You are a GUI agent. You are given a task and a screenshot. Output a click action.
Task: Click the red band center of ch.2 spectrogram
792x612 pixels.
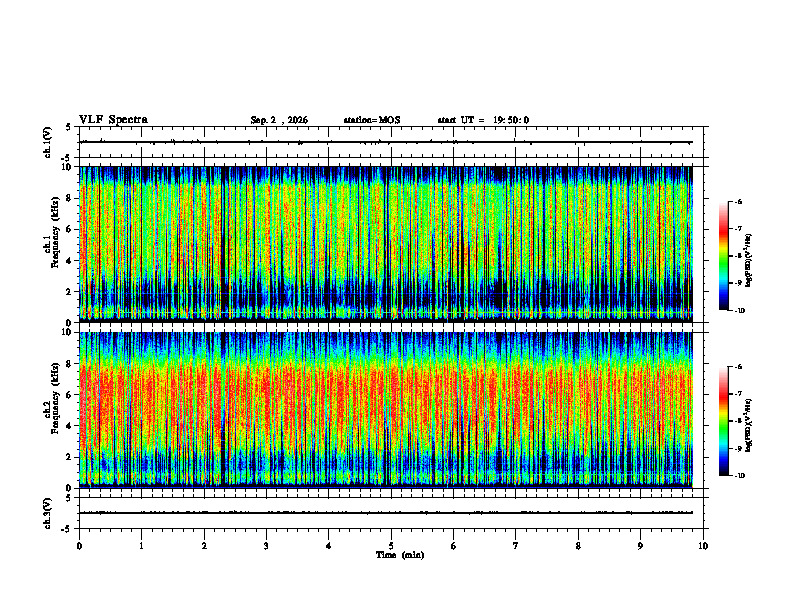tap(386, 399)
